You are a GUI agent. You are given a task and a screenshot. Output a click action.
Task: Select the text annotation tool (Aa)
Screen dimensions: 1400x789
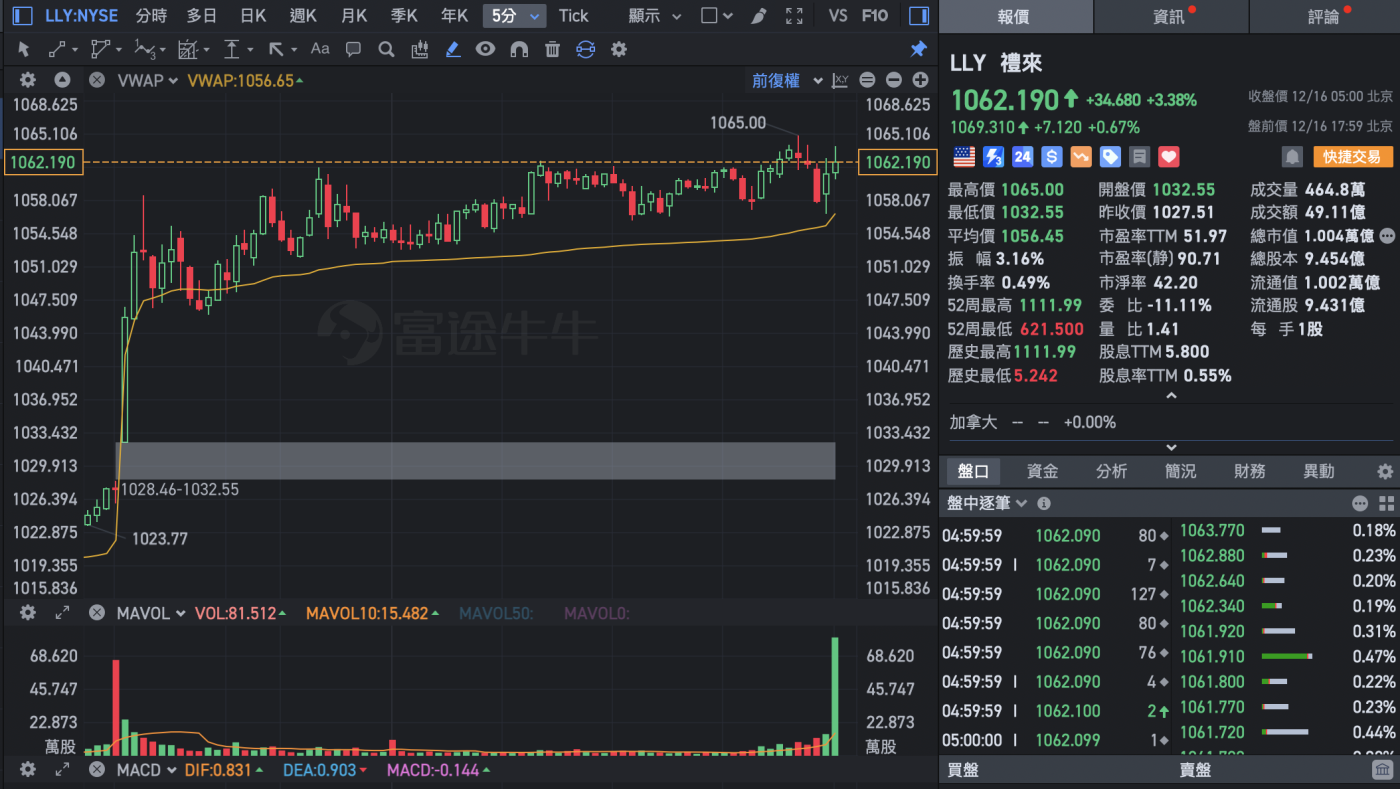coord(319,48)
